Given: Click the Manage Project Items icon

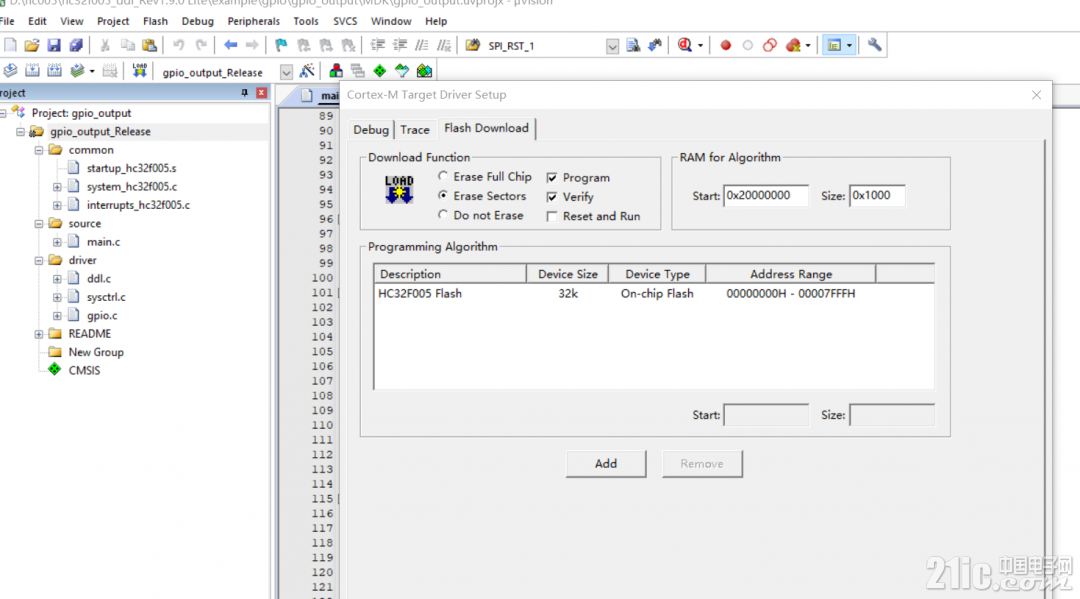Looking at the screenshot, I should tap(336, 70).
